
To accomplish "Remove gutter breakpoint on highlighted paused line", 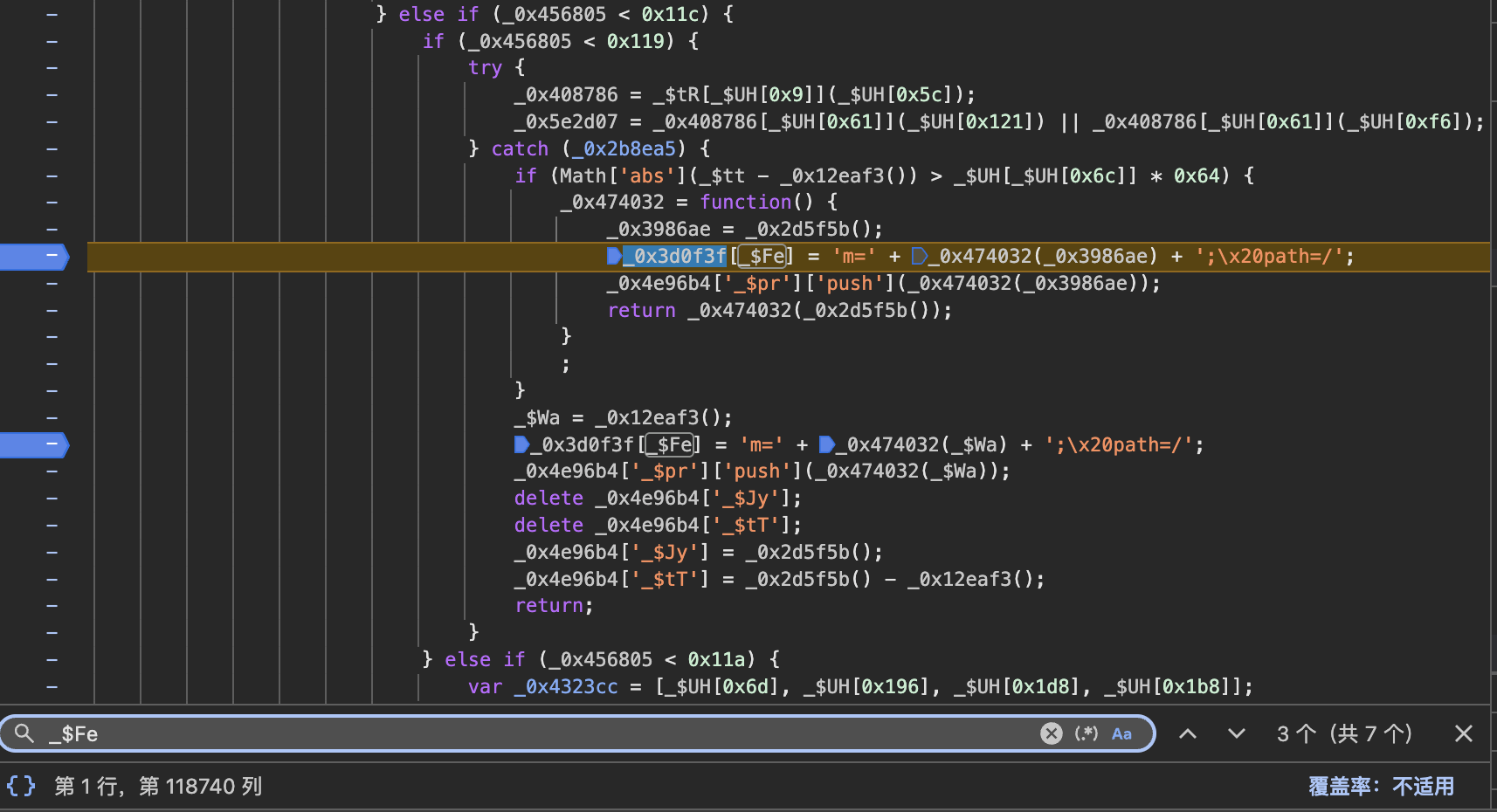I will pos(35,256).
